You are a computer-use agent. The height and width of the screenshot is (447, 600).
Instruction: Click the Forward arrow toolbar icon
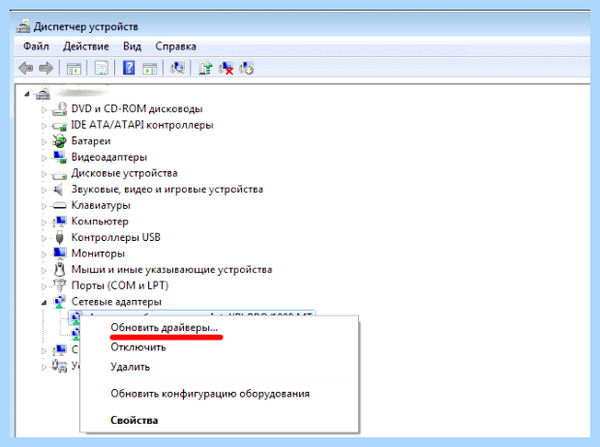coord(46,69)
